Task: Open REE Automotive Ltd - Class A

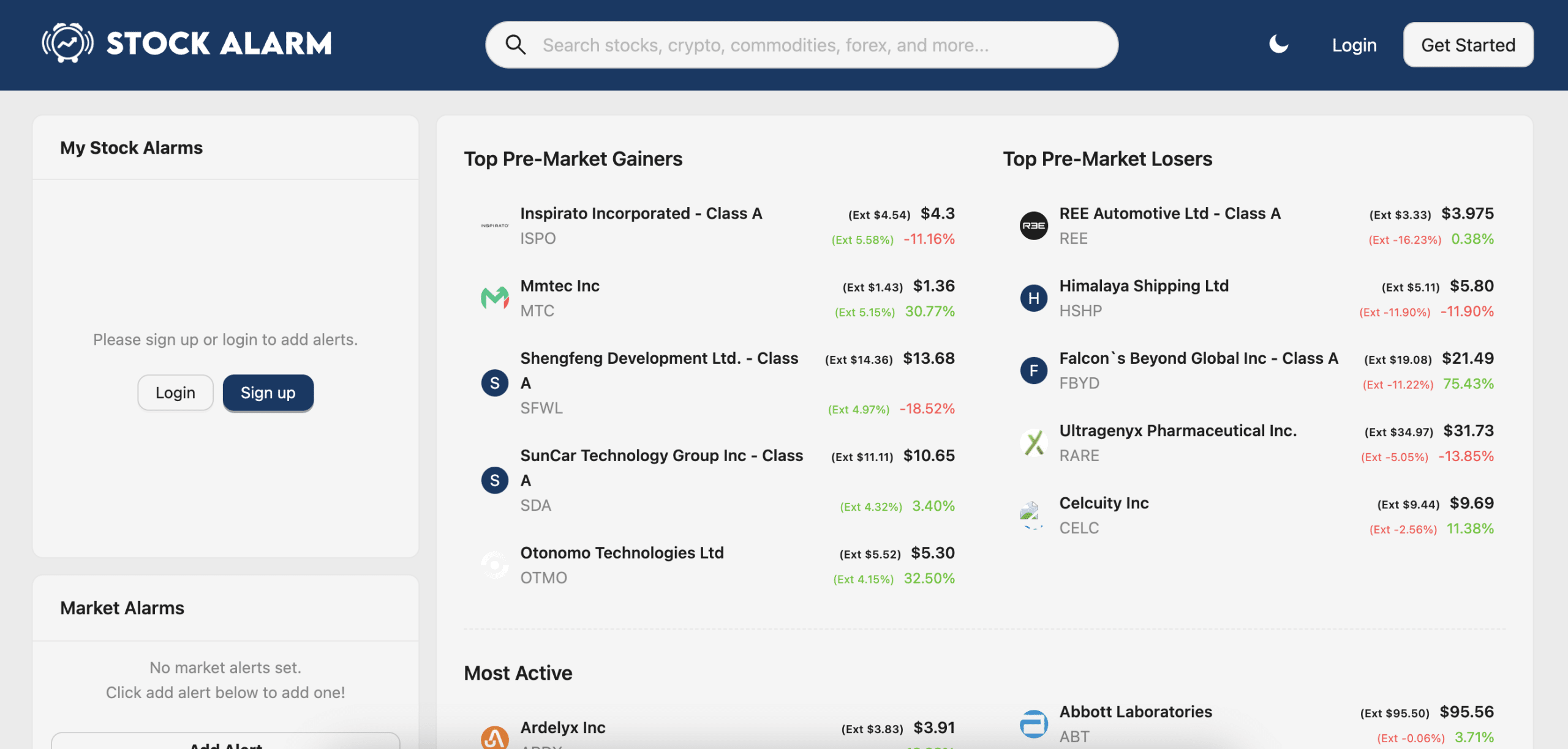Action: (x=1170, y=214)
